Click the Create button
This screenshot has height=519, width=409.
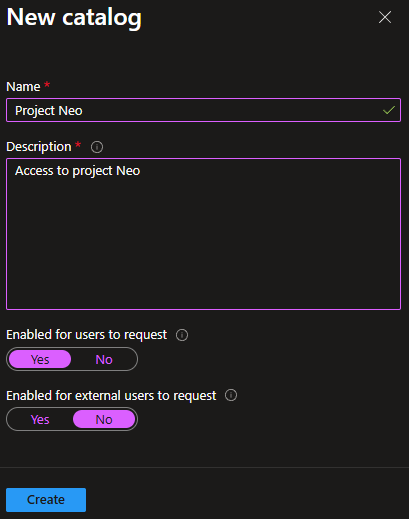pos(46,500)
